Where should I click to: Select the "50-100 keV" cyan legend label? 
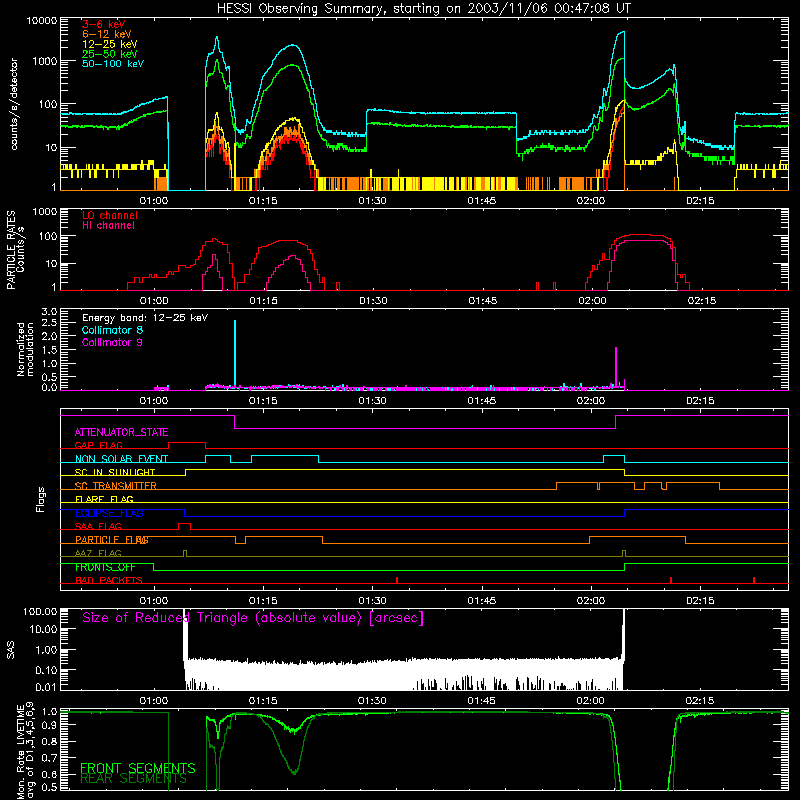113,64
